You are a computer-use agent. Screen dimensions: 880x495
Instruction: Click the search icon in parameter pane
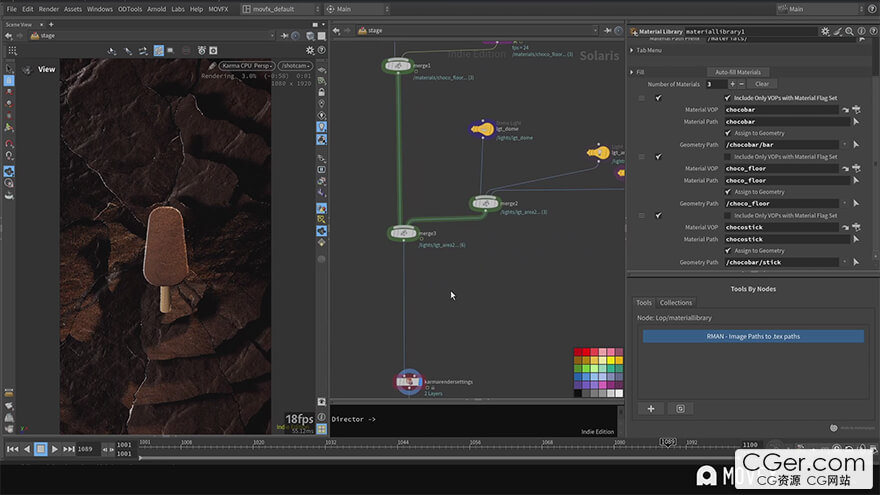tap(850, 31)
